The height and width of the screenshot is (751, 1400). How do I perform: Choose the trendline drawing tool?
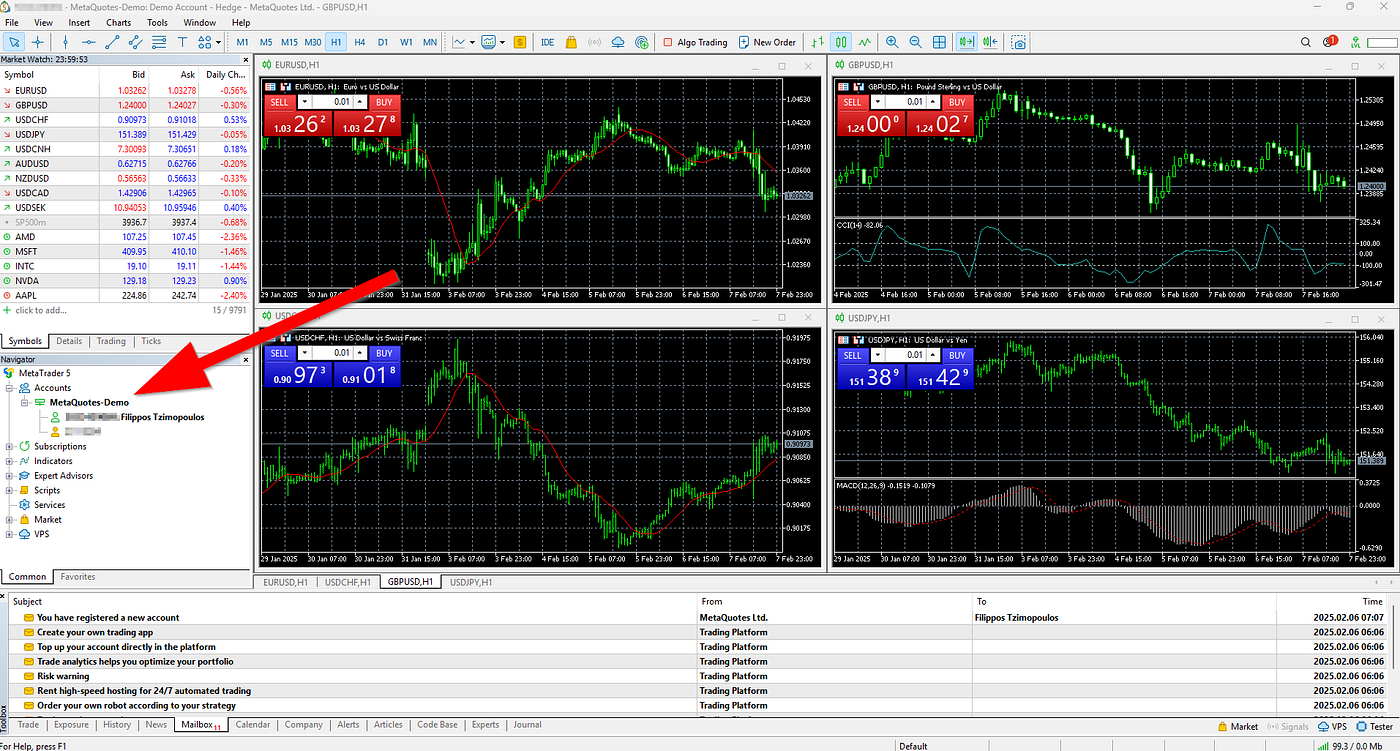[x=112, y=42]
